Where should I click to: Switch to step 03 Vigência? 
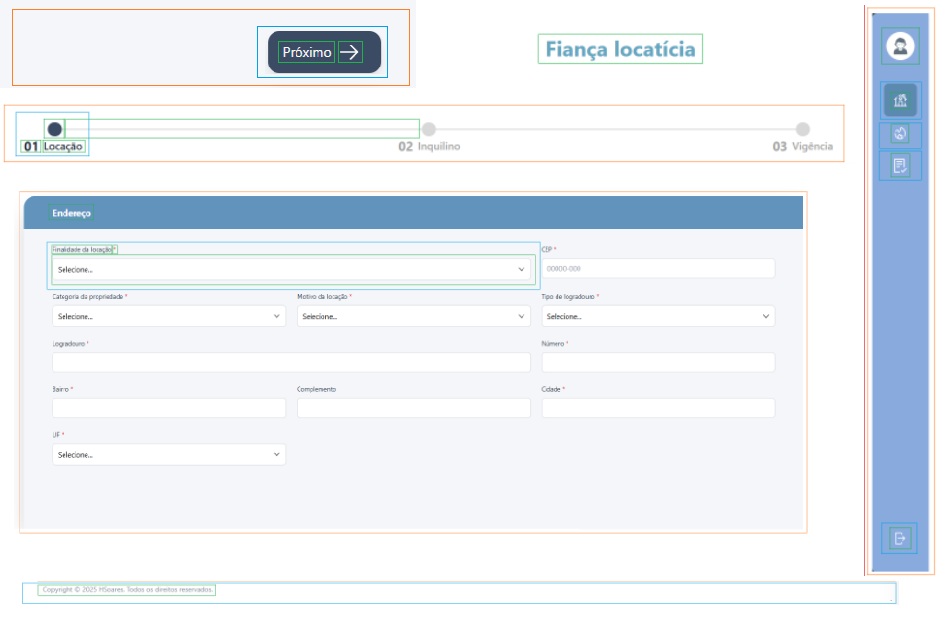[x=802, y=130]
